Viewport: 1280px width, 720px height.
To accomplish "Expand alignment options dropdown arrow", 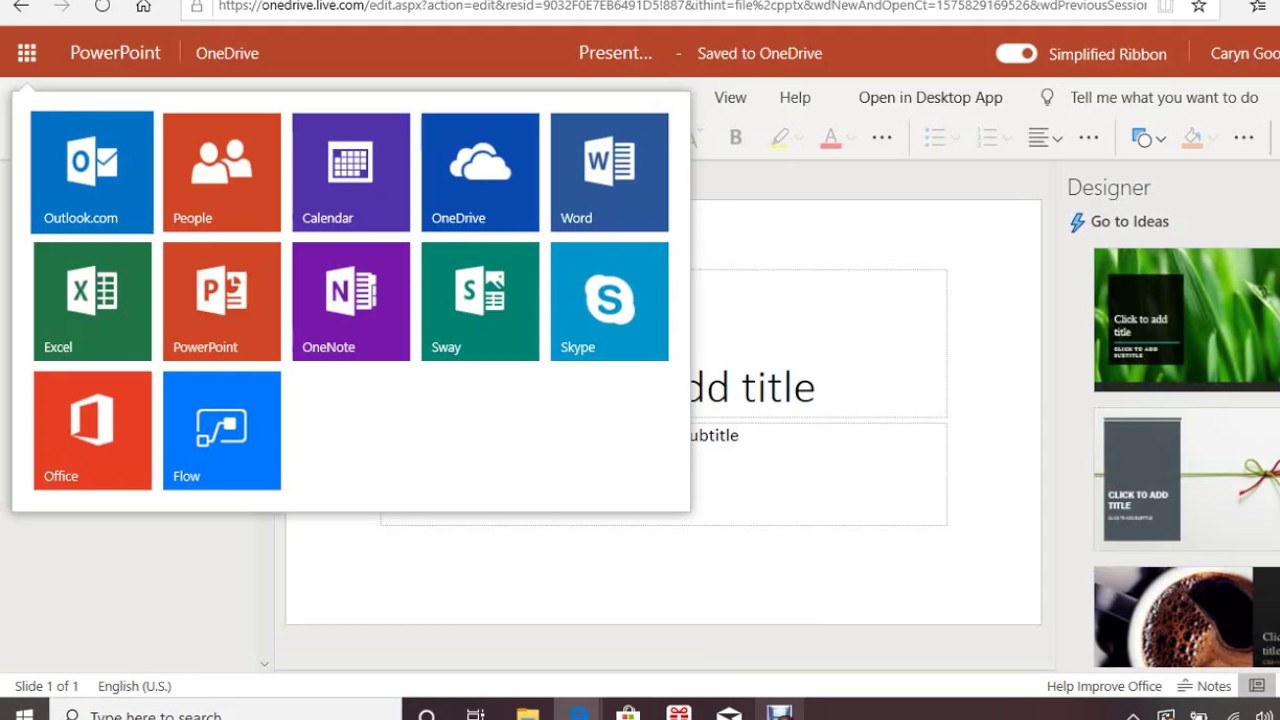I will tap(1057, 138).
